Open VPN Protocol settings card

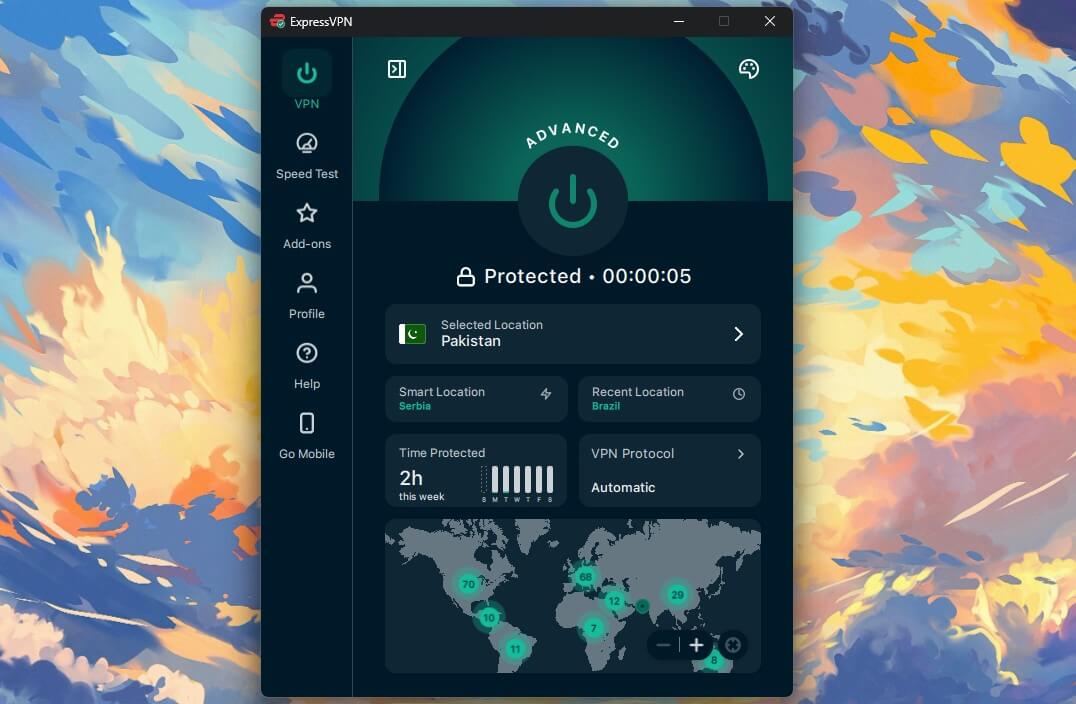(x=670, y=471)
